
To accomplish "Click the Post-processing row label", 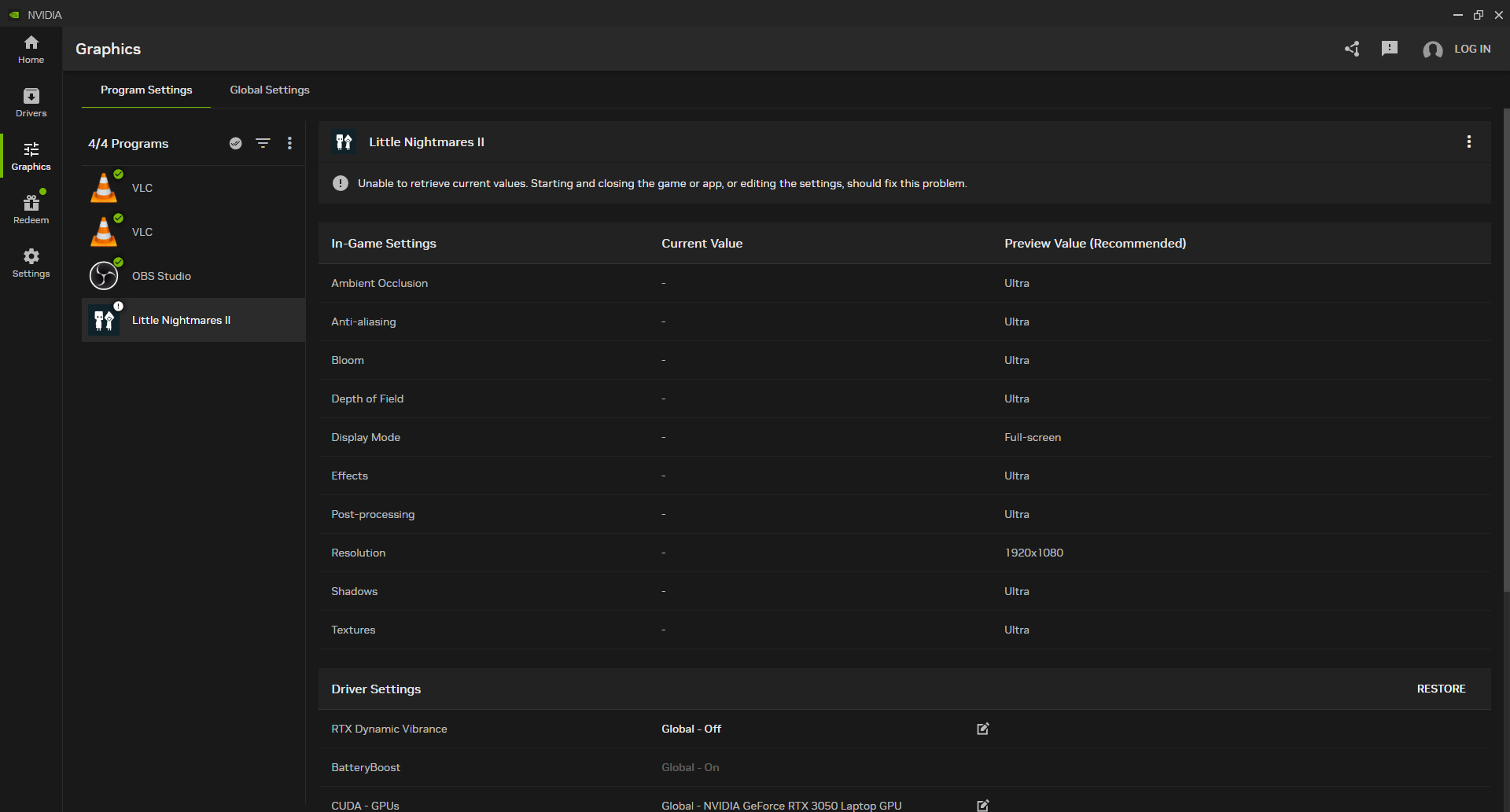I will 373,514.
